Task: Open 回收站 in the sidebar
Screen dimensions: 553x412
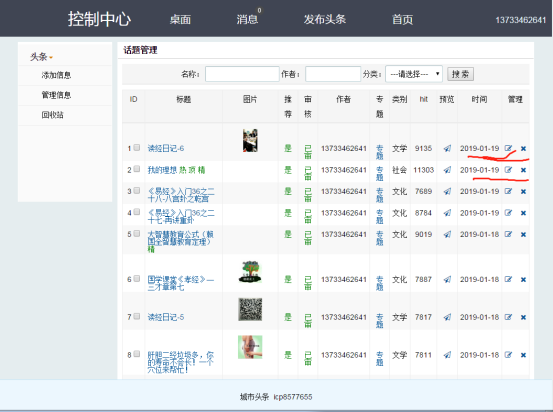Action: pos(53,115)
